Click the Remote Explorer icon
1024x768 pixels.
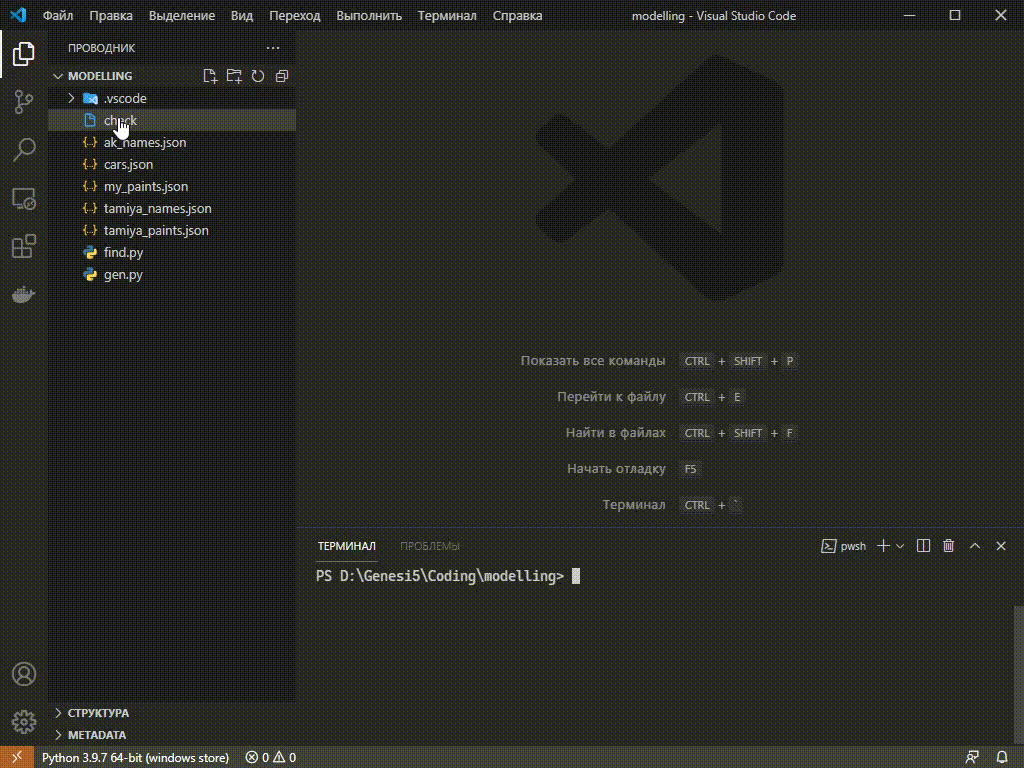point(22,198)
